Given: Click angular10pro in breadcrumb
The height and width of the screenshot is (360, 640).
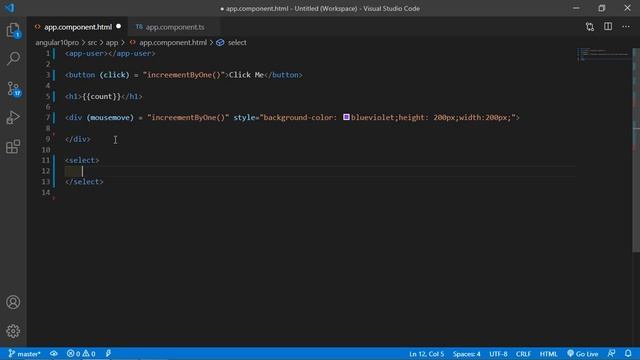Looking at the screenshot, I should [x=57, y=42].
